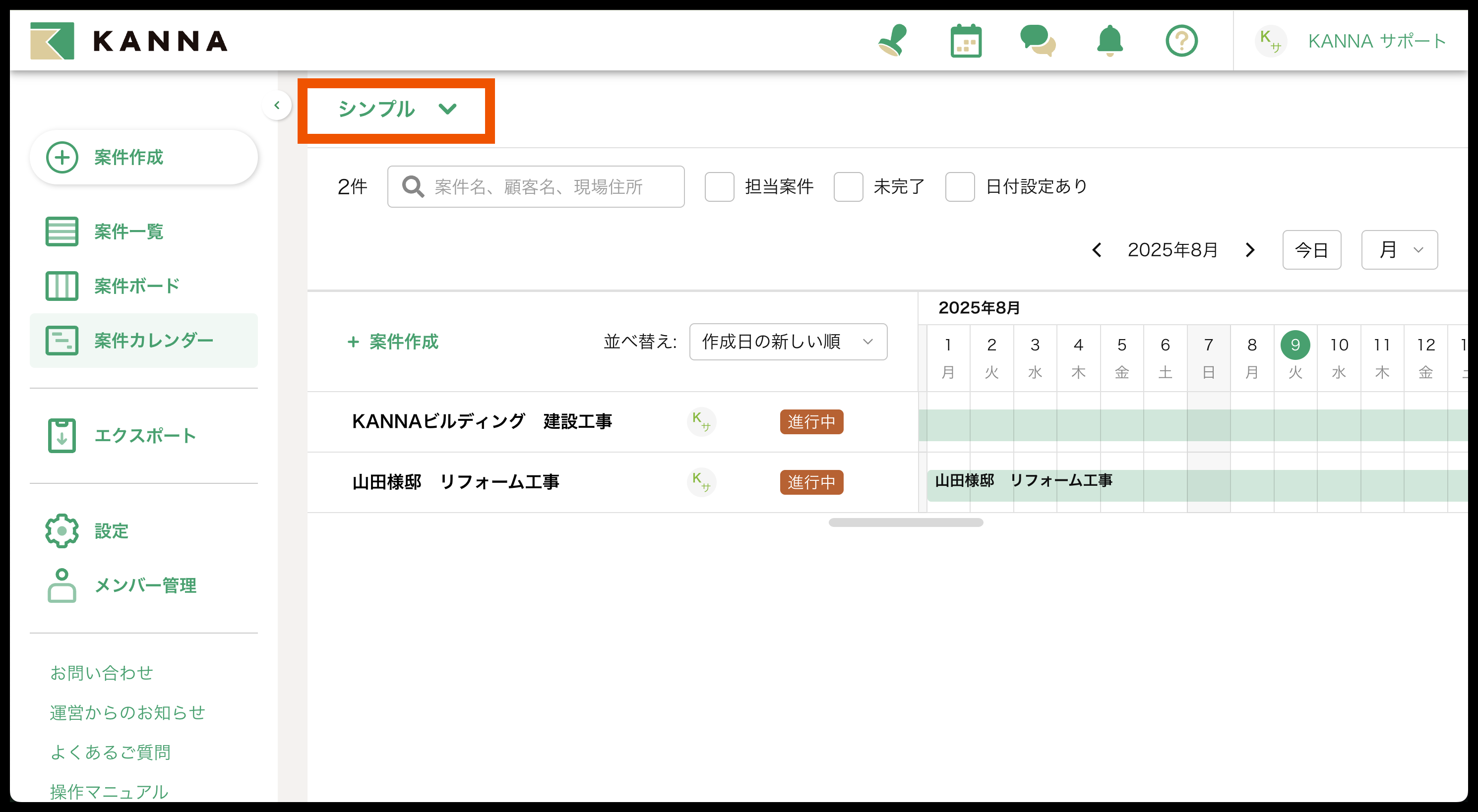Image resolution: width=1478 pixels, height=812 pixels.
Task: Open the 月 period dropdown
Action: [x=1399, y=250]
